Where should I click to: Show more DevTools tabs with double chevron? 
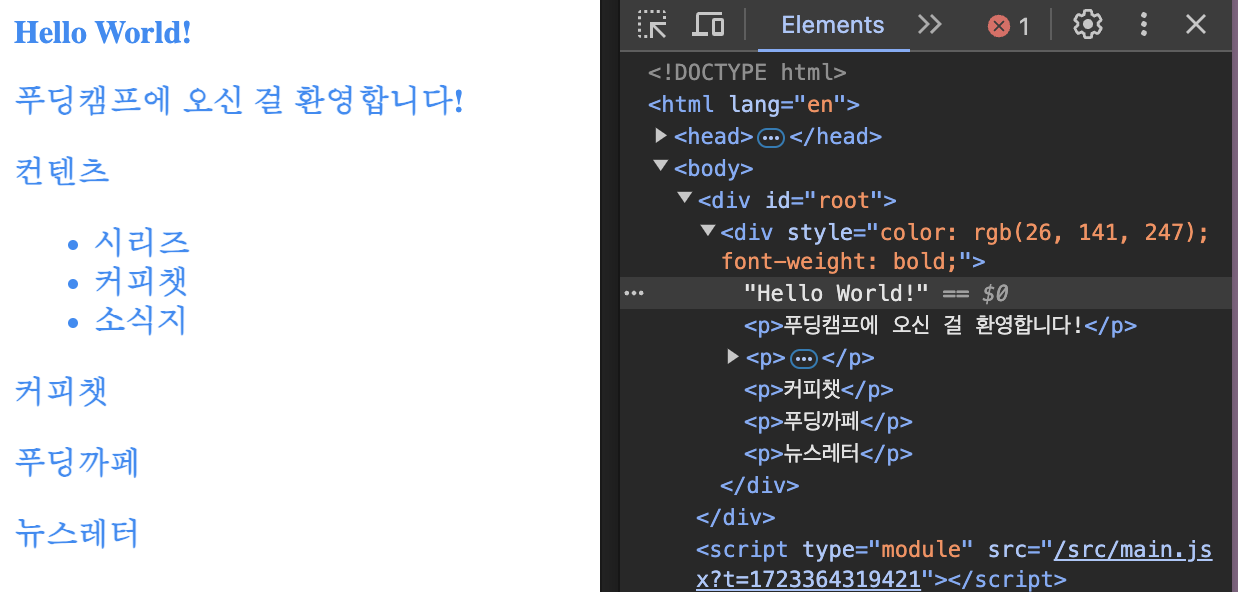point(930,25)
